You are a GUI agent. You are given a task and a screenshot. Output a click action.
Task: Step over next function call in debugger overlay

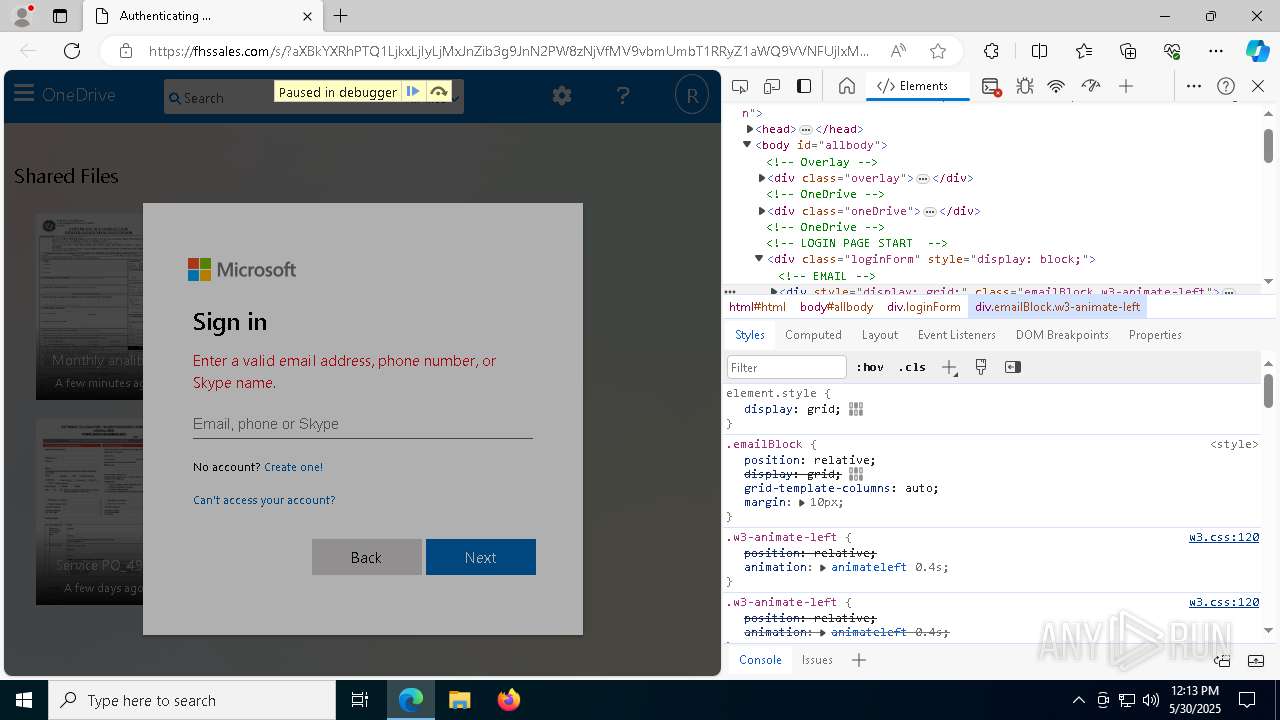[x=438, y=92]
